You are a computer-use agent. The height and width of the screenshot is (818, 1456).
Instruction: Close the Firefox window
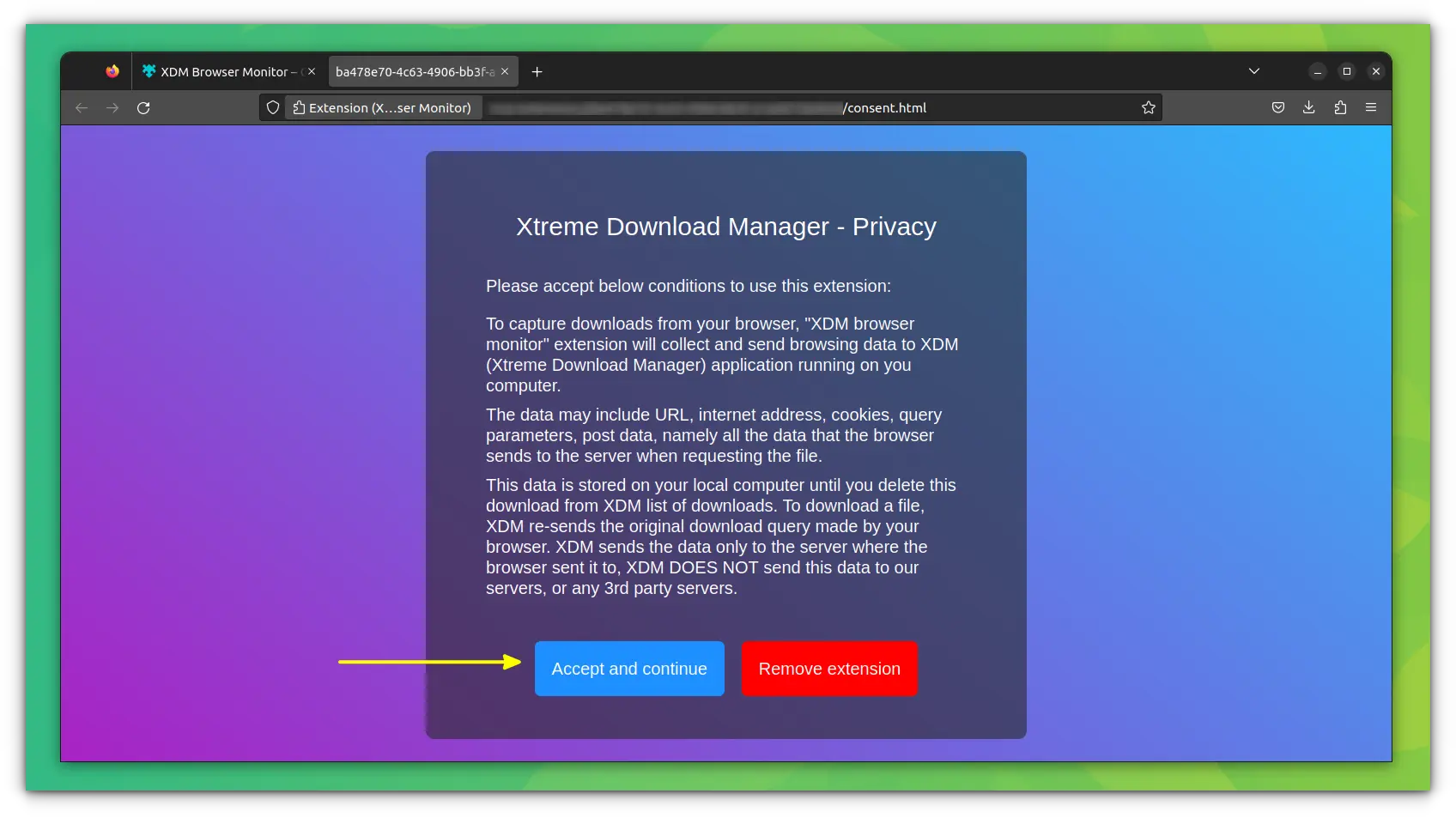click(x=1376, y=72)
